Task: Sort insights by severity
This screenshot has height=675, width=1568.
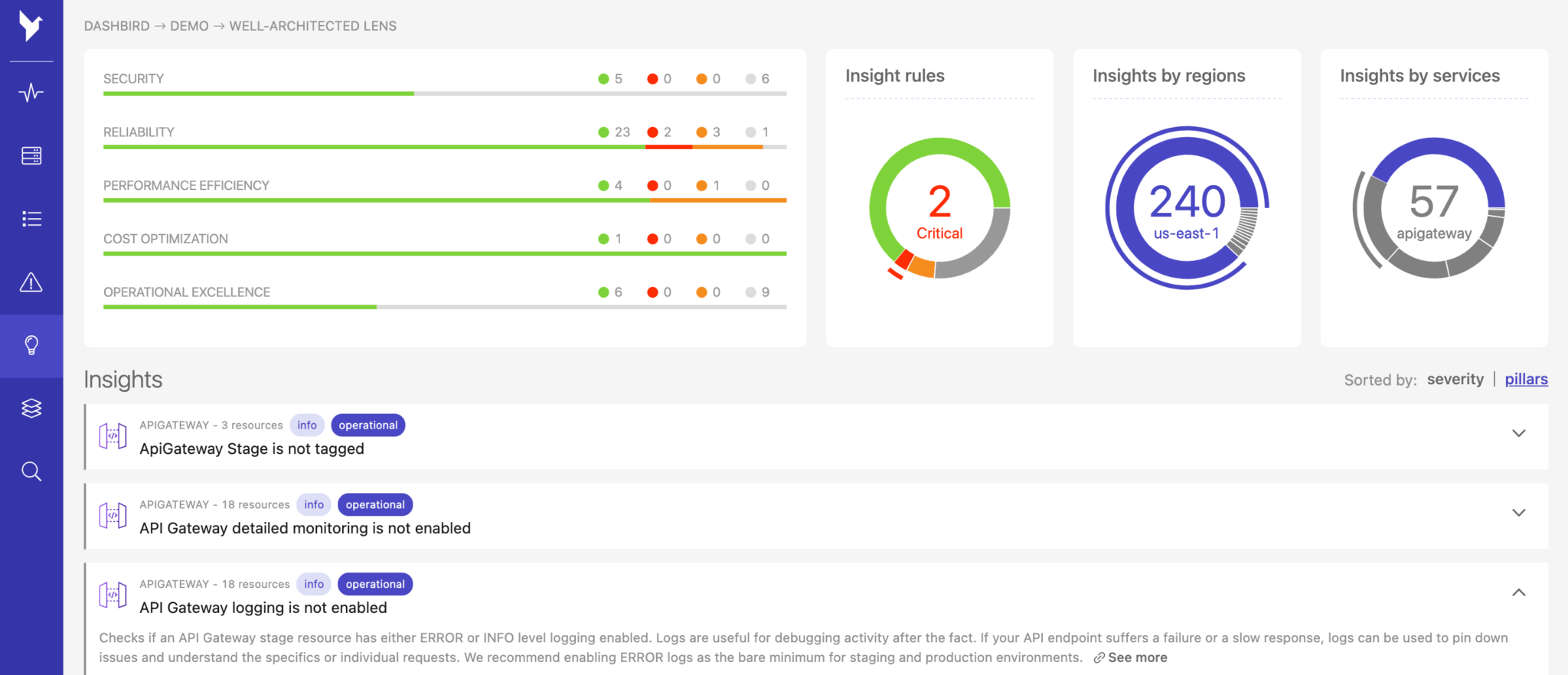Action: pos(1455,380)
